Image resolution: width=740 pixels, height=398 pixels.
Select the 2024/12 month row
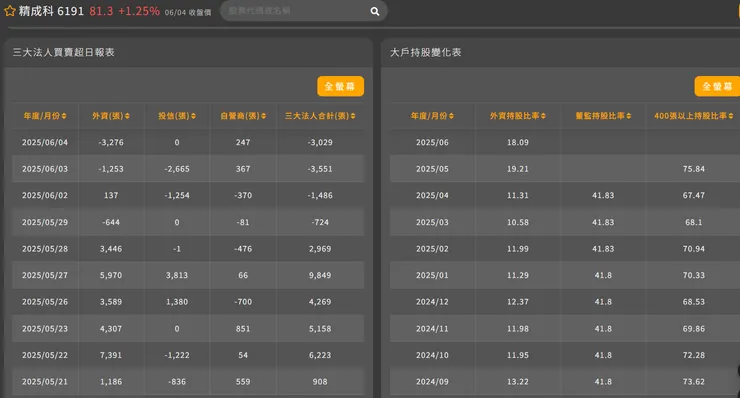565,302
